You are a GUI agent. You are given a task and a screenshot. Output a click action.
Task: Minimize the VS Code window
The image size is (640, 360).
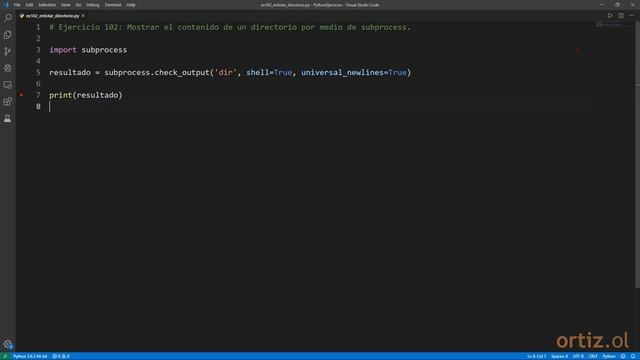click(x=602, y=5)
